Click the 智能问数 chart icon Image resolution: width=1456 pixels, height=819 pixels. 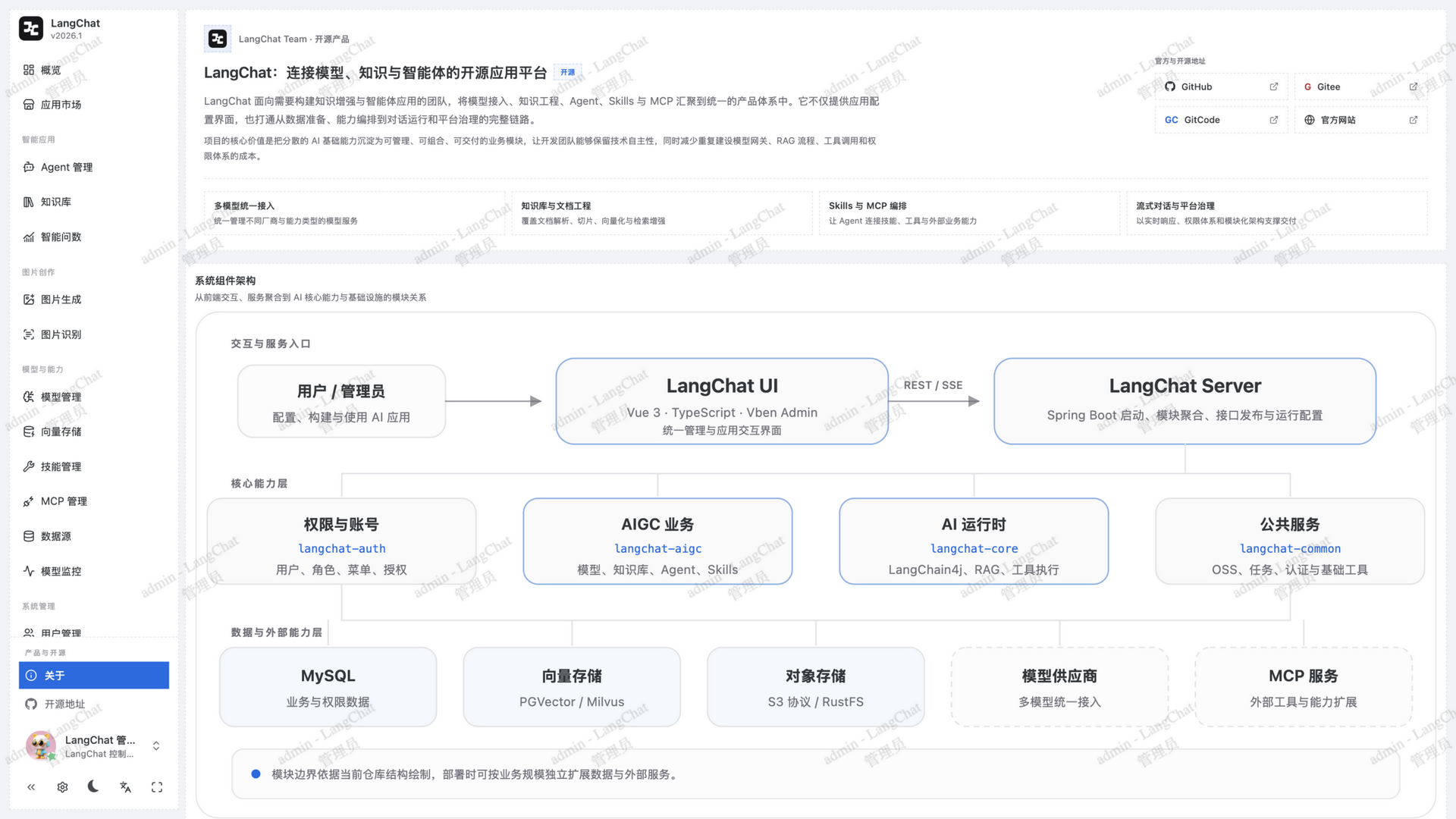[x=29, y=237]
